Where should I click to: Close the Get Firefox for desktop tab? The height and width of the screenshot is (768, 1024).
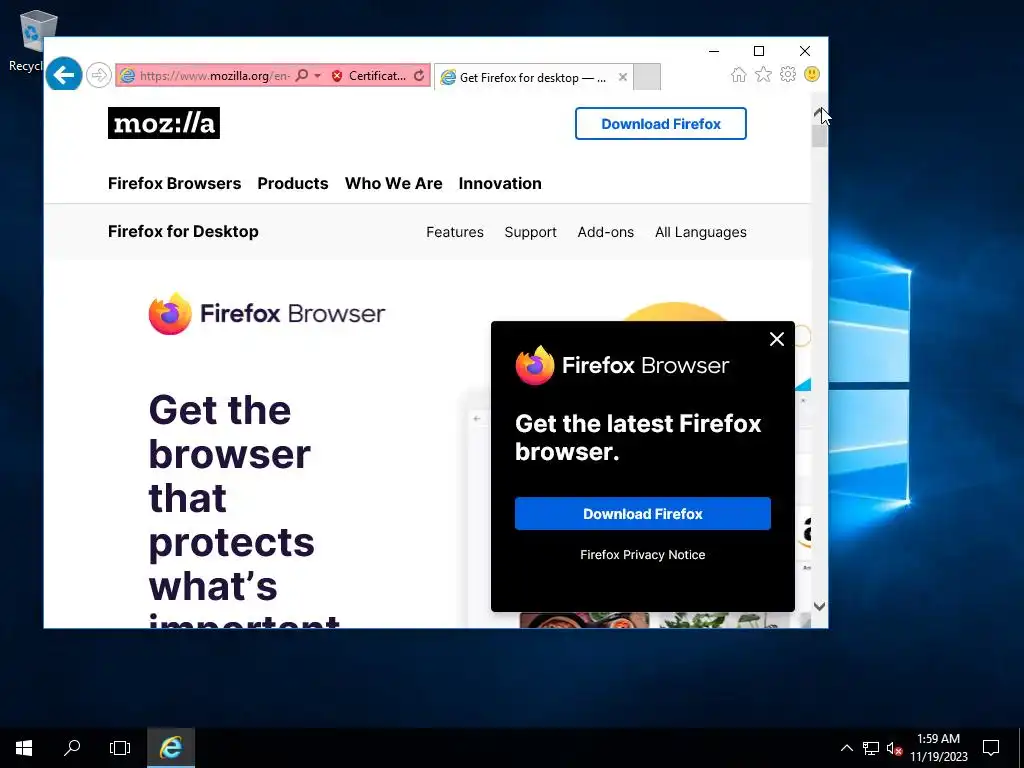click(x=623, y=77)
